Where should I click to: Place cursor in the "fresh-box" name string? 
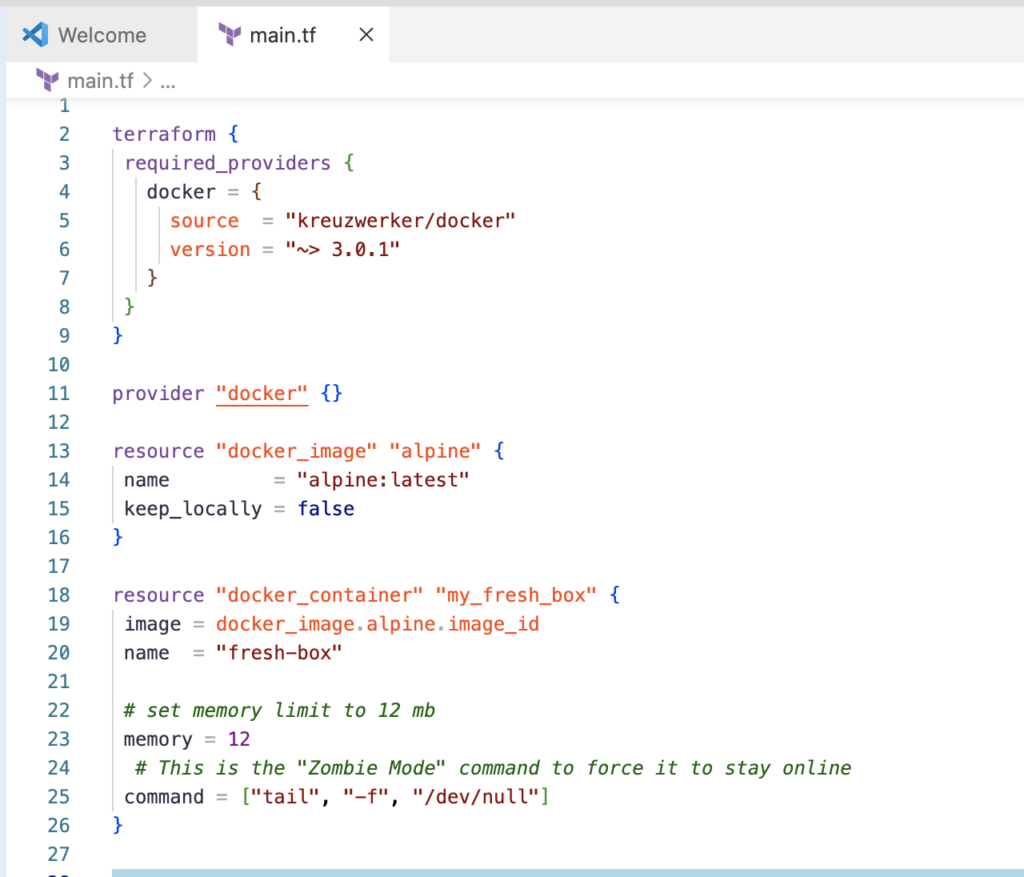pos(280,653)
